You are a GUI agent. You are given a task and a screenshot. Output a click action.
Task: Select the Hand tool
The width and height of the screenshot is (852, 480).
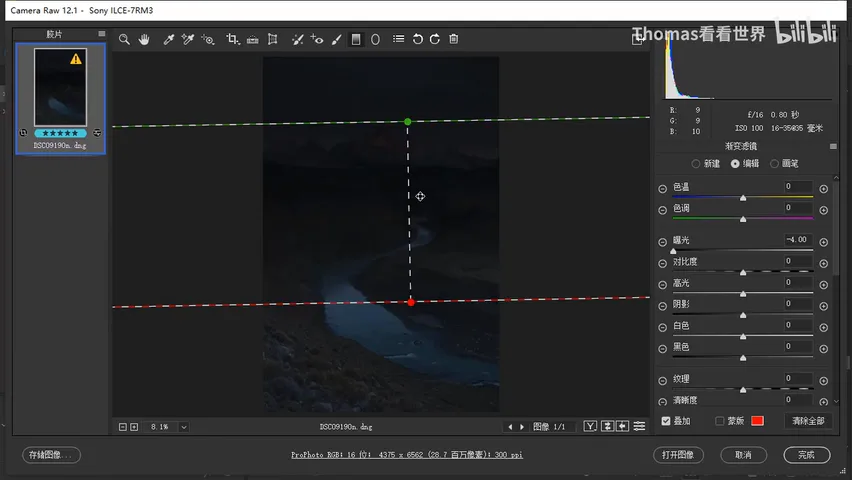tap(144, 39)
